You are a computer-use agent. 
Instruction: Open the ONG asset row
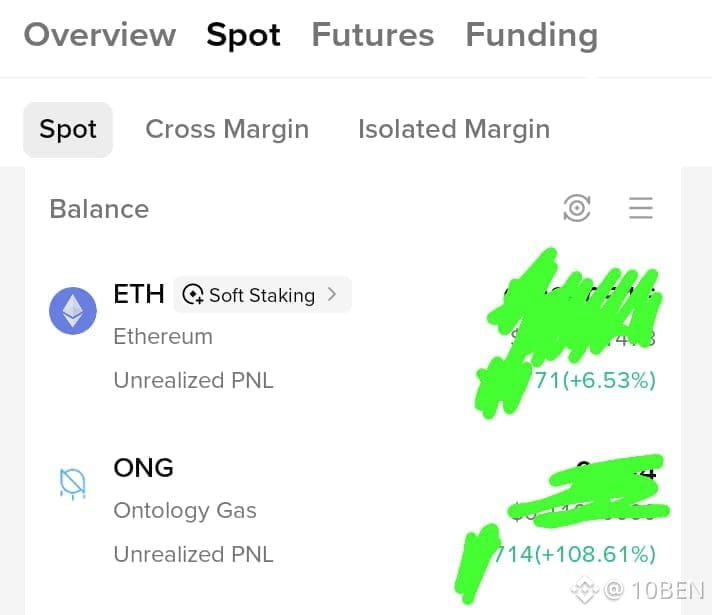(x=353, y=511)
